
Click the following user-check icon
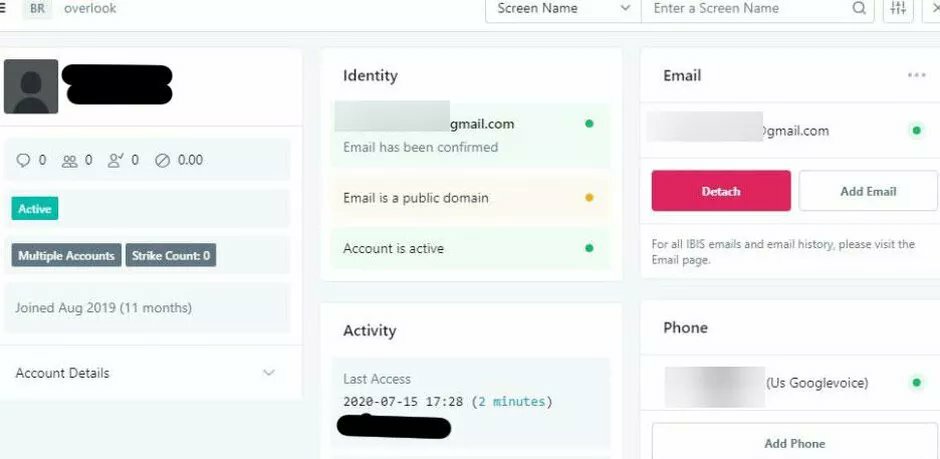115,160
